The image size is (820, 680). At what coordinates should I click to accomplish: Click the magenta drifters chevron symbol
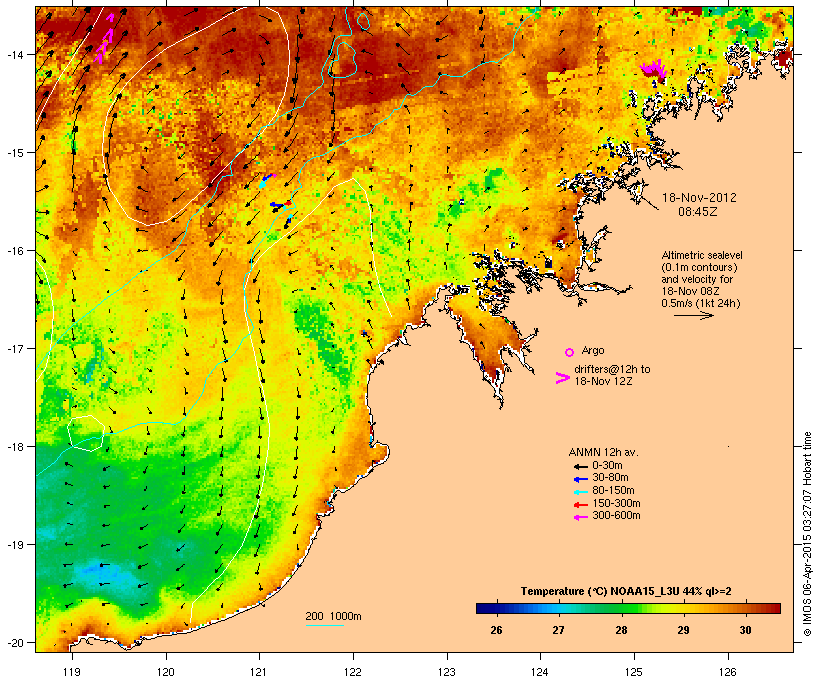pos(563,378)
